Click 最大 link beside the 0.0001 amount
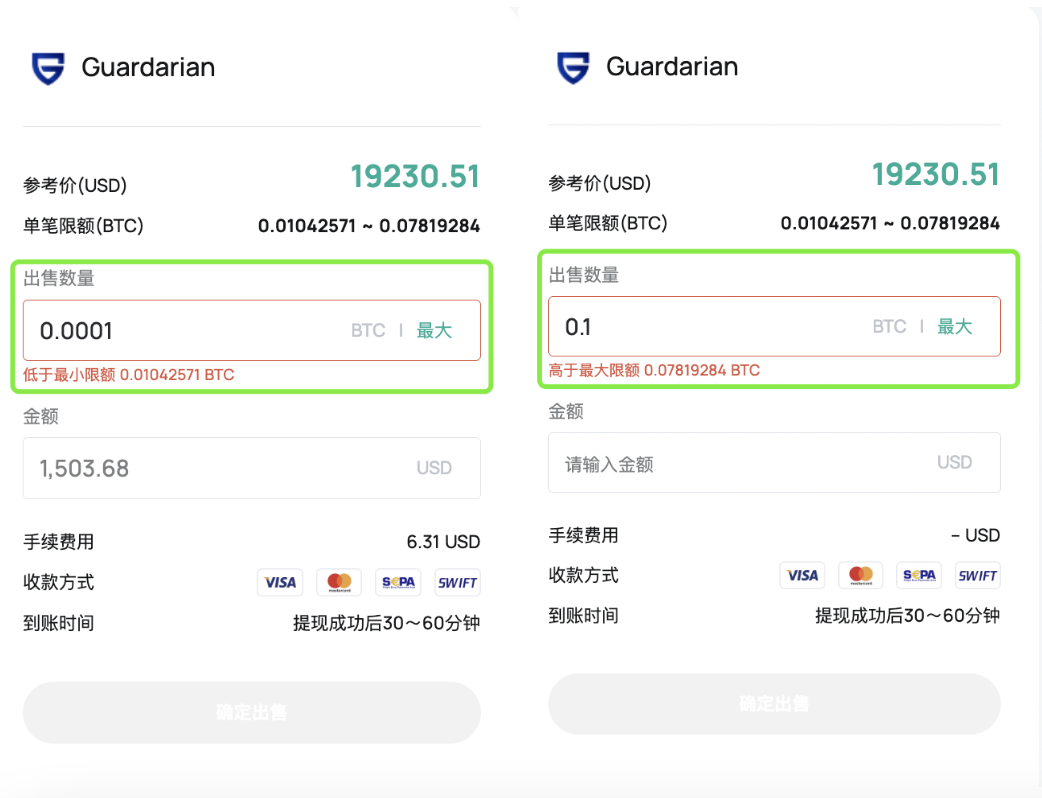Image resolution: width=1042 pixels, height=798 pixels. coord(434,330)
